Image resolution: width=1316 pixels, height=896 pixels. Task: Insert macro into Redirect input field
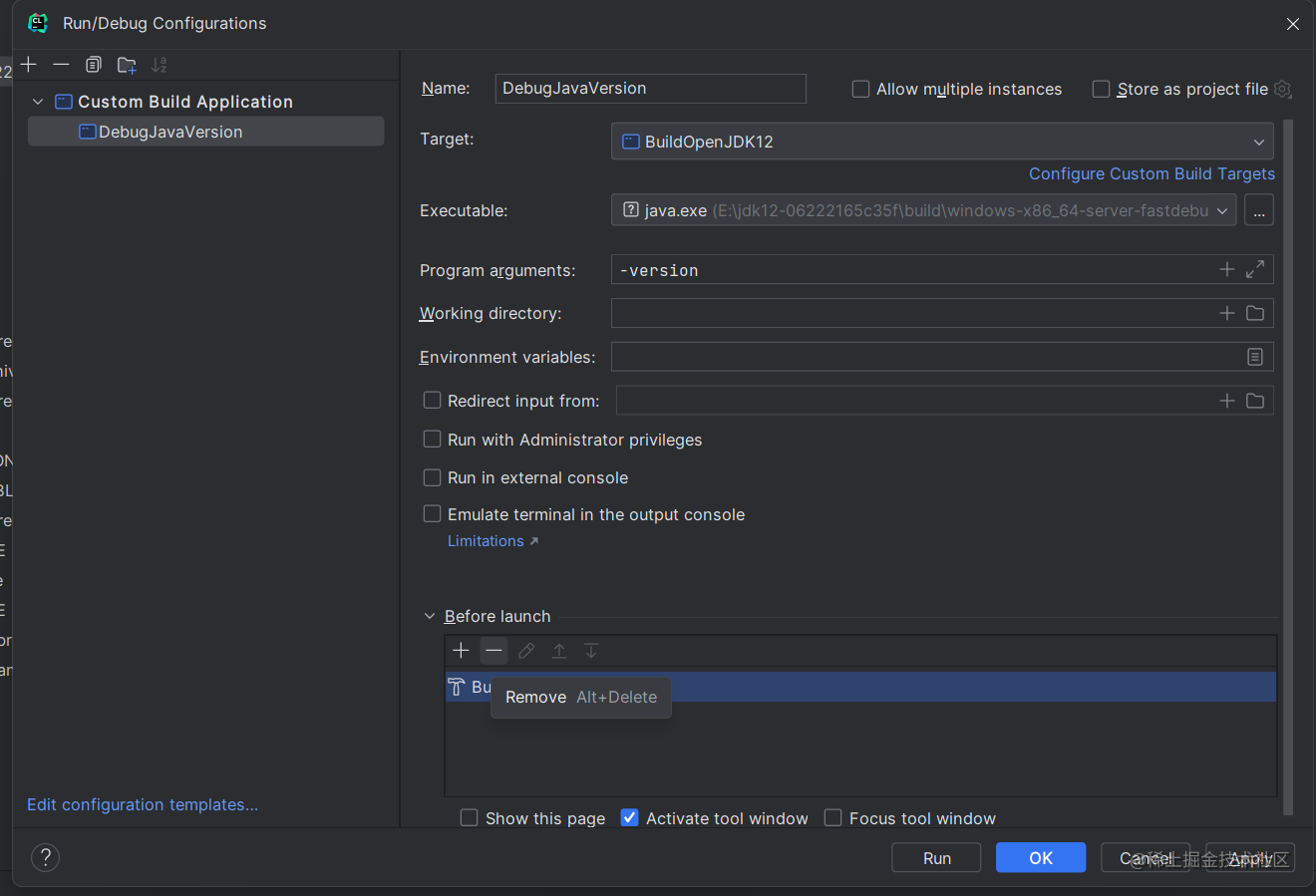coord(1227,401)
